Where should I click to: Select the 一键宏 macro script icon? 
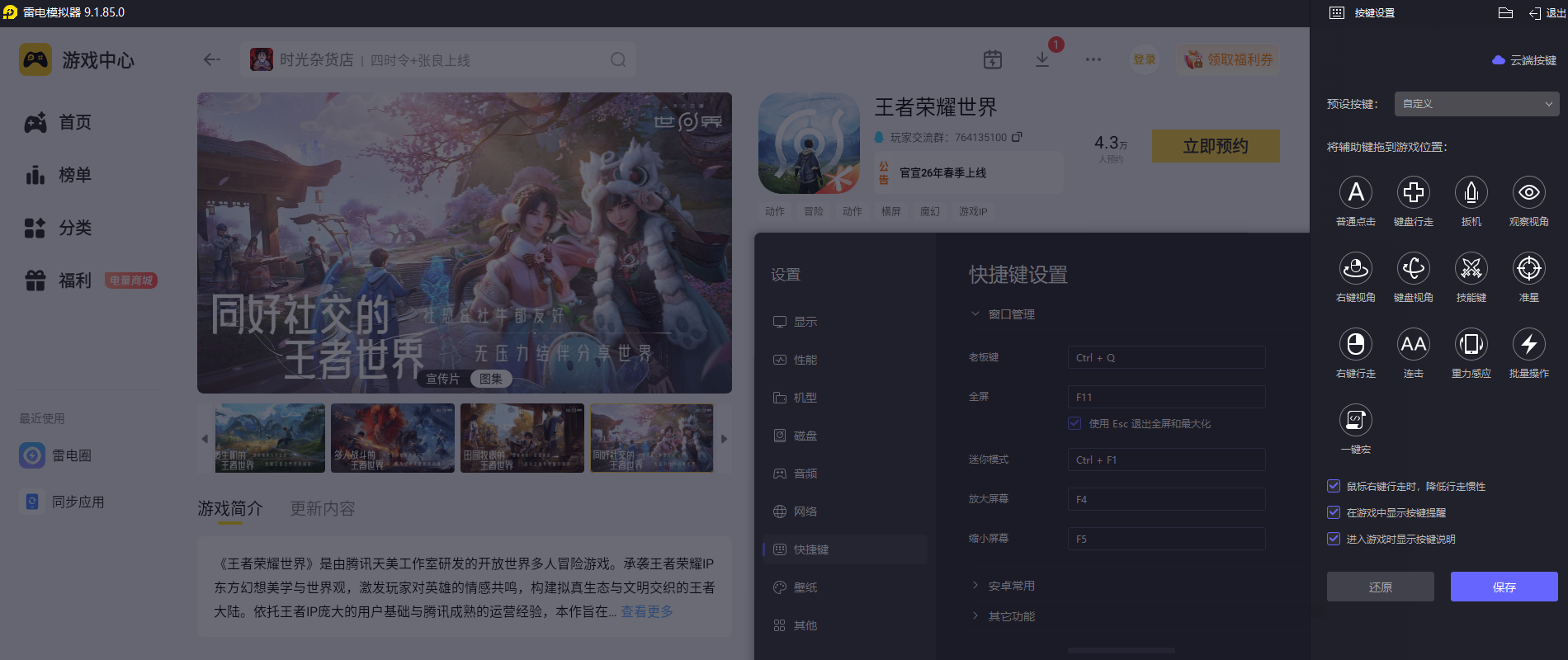[1356, 420]
